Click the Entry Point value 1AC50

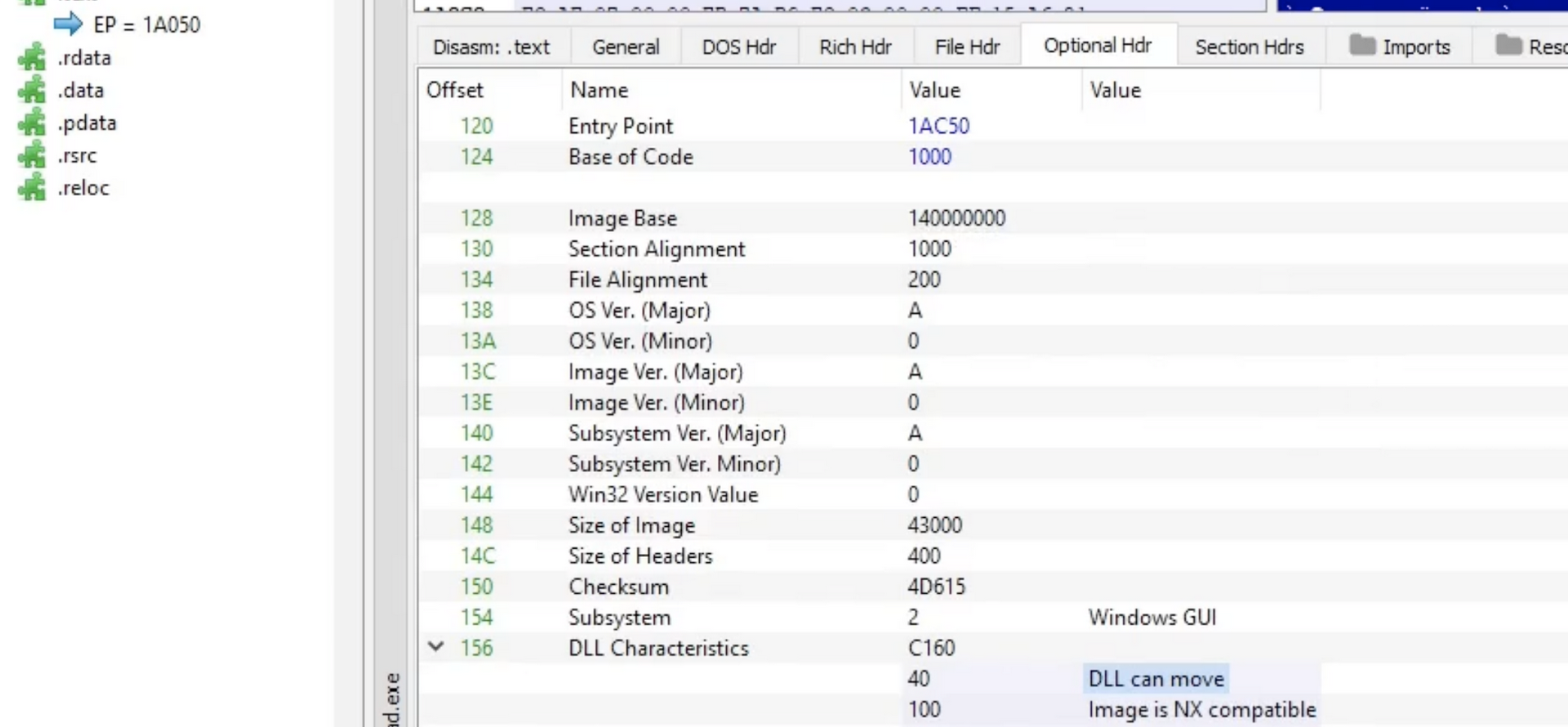[938, 126]
